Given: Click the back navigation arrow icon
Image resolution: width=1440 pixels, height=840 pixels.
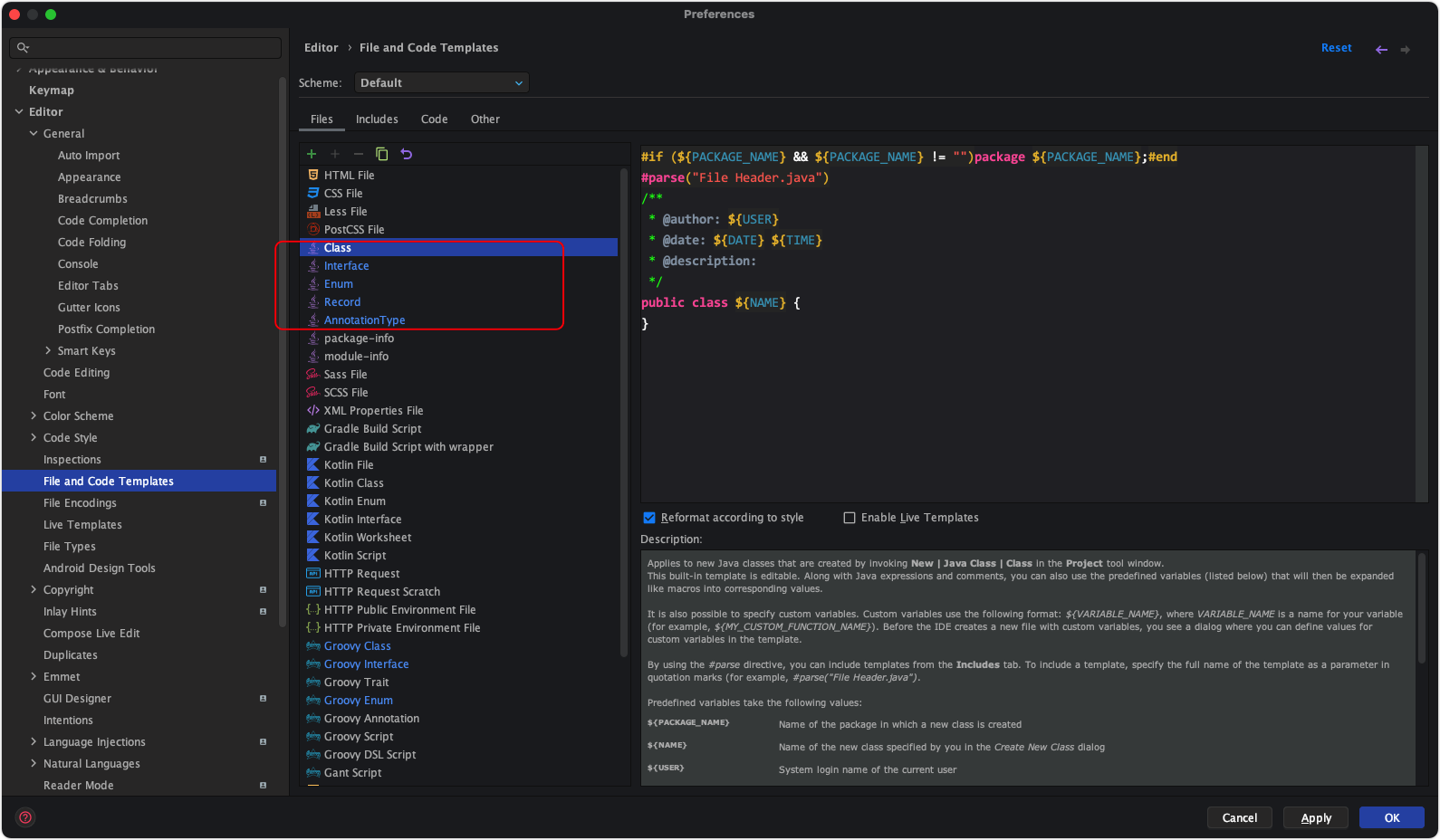Looking at the screenshot, I should click(x=1381, y=49).
